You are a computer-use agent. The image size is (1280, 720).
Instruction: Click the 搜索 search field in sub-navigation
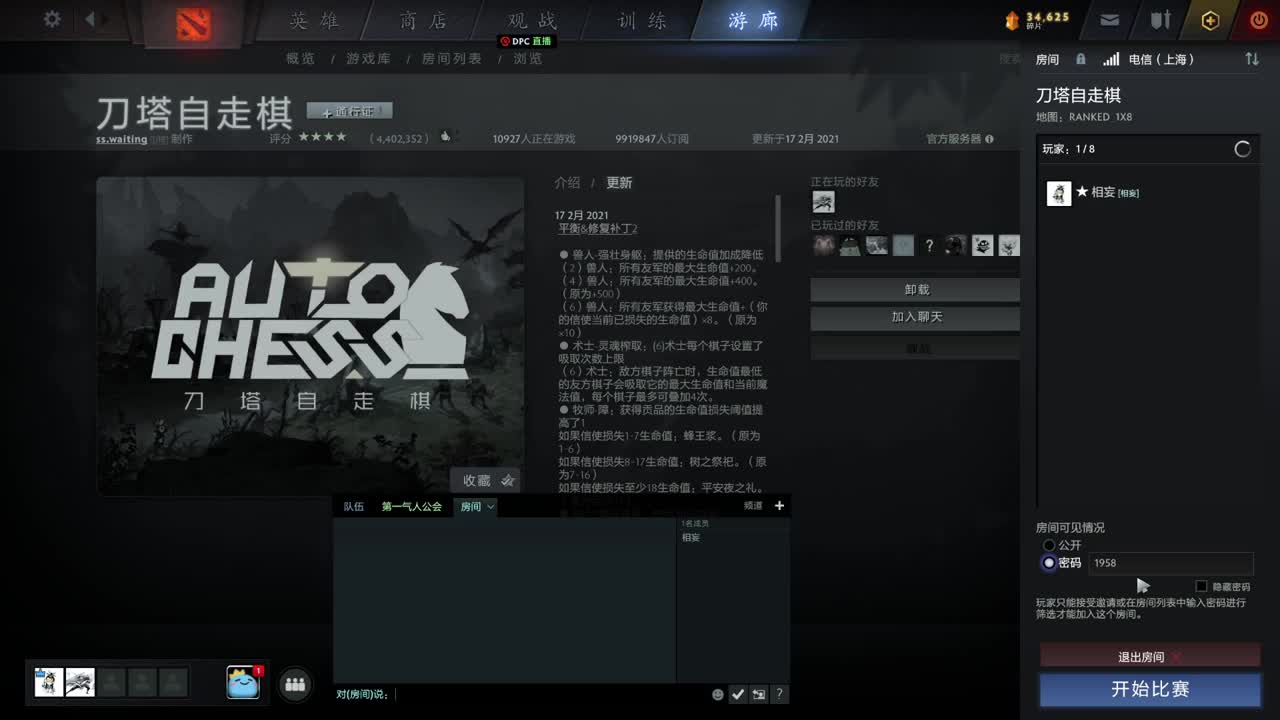(1011, 59)
